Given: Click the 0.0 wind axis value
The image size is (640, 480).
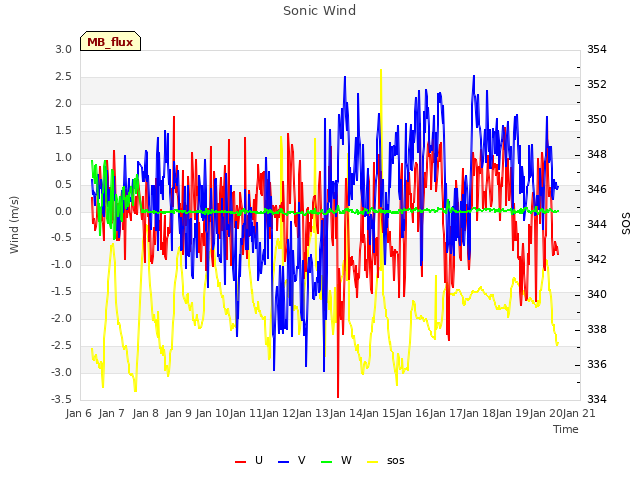Looking at the screenshot, I should coord(63,211).
